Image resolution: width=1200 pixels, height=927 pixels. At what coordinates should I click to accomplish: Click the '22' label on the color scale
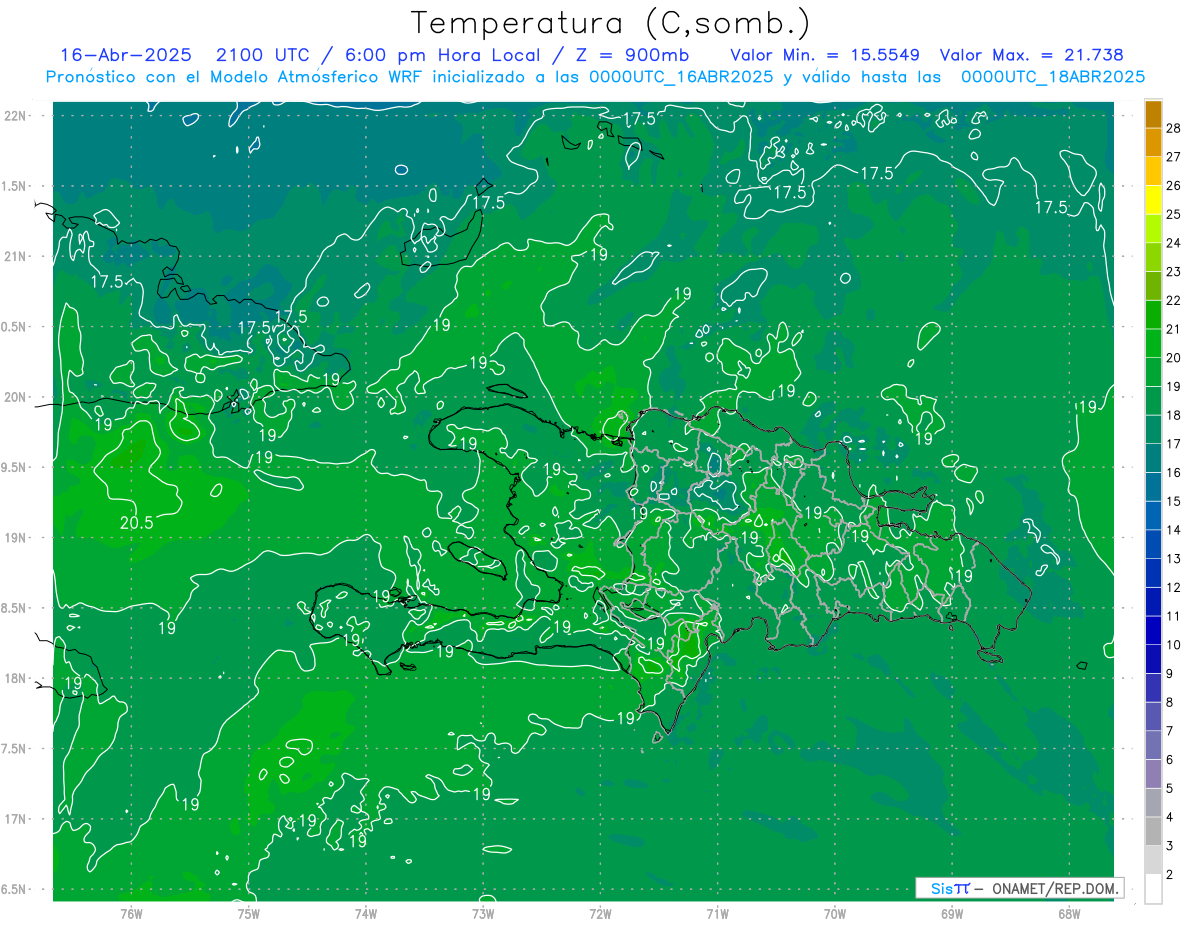click(x=1174, y=300)
